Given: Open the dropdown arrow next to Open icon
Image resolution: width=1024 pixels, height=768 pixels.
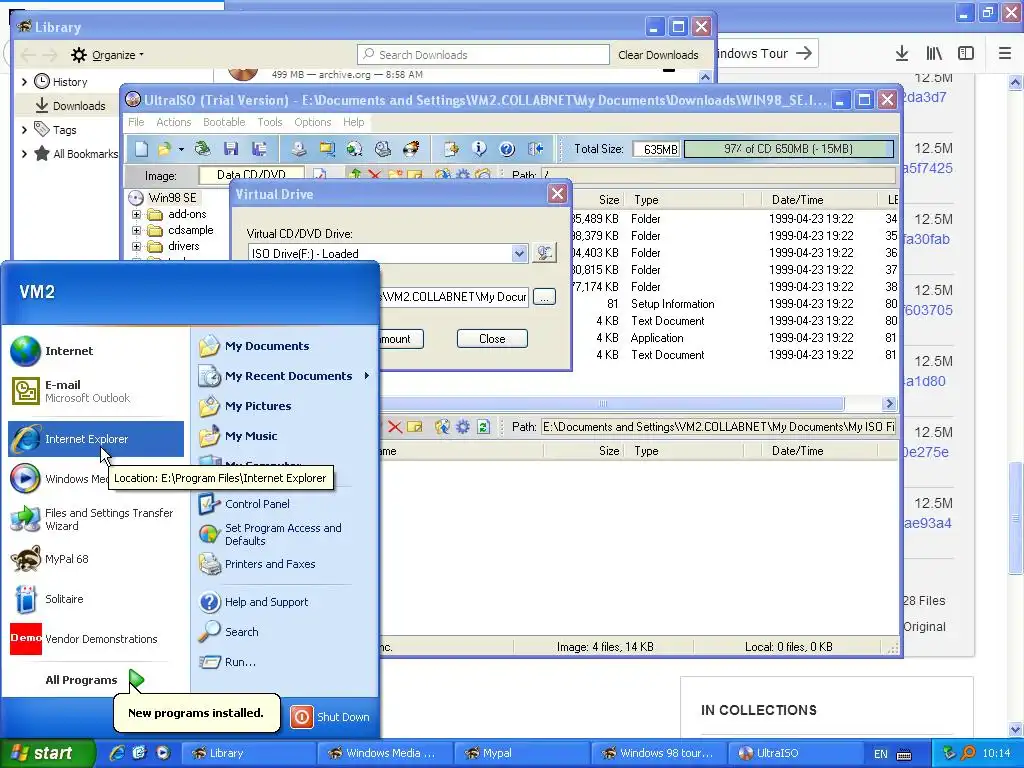Looking at the screenshot, I should click(x=181, y=149).
